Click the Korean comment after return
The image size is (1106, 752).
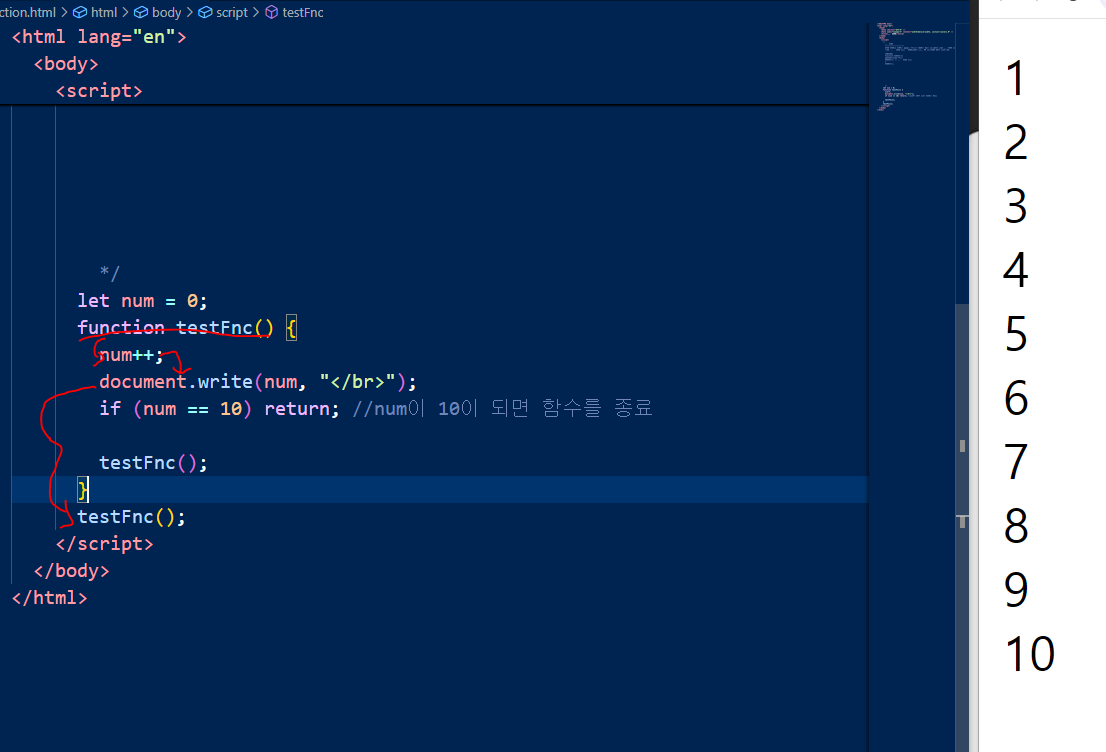[x=502, y=408]
